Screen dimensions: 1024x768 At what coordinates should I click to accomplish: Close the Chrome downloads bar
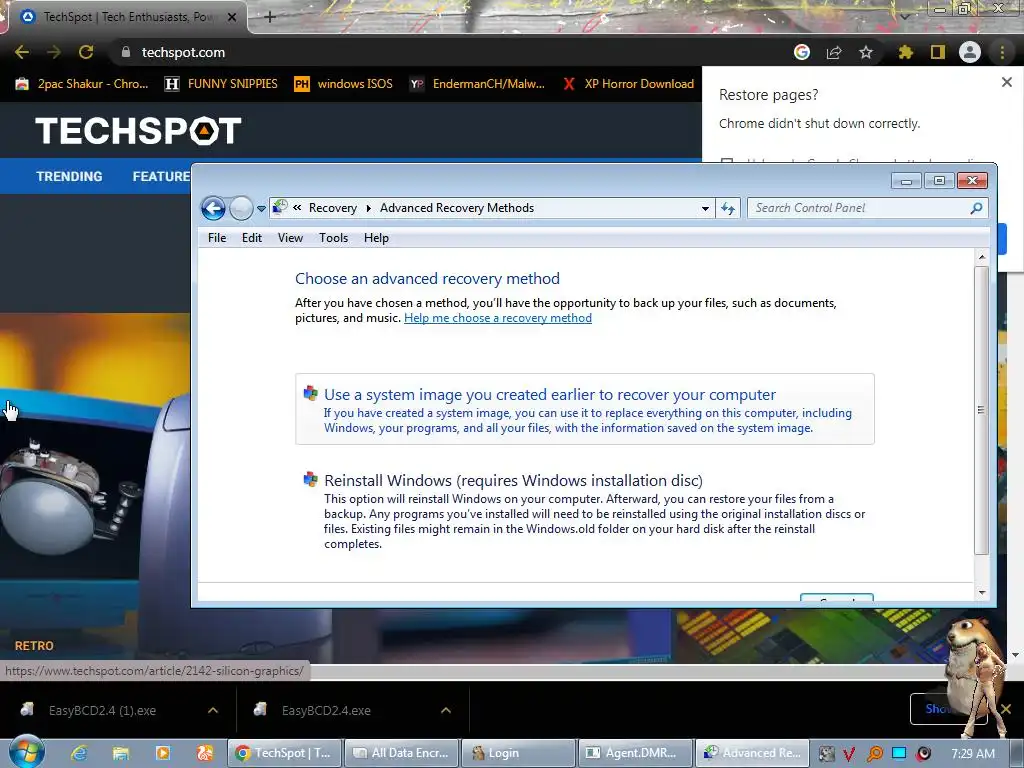(x=1006, y=709)
